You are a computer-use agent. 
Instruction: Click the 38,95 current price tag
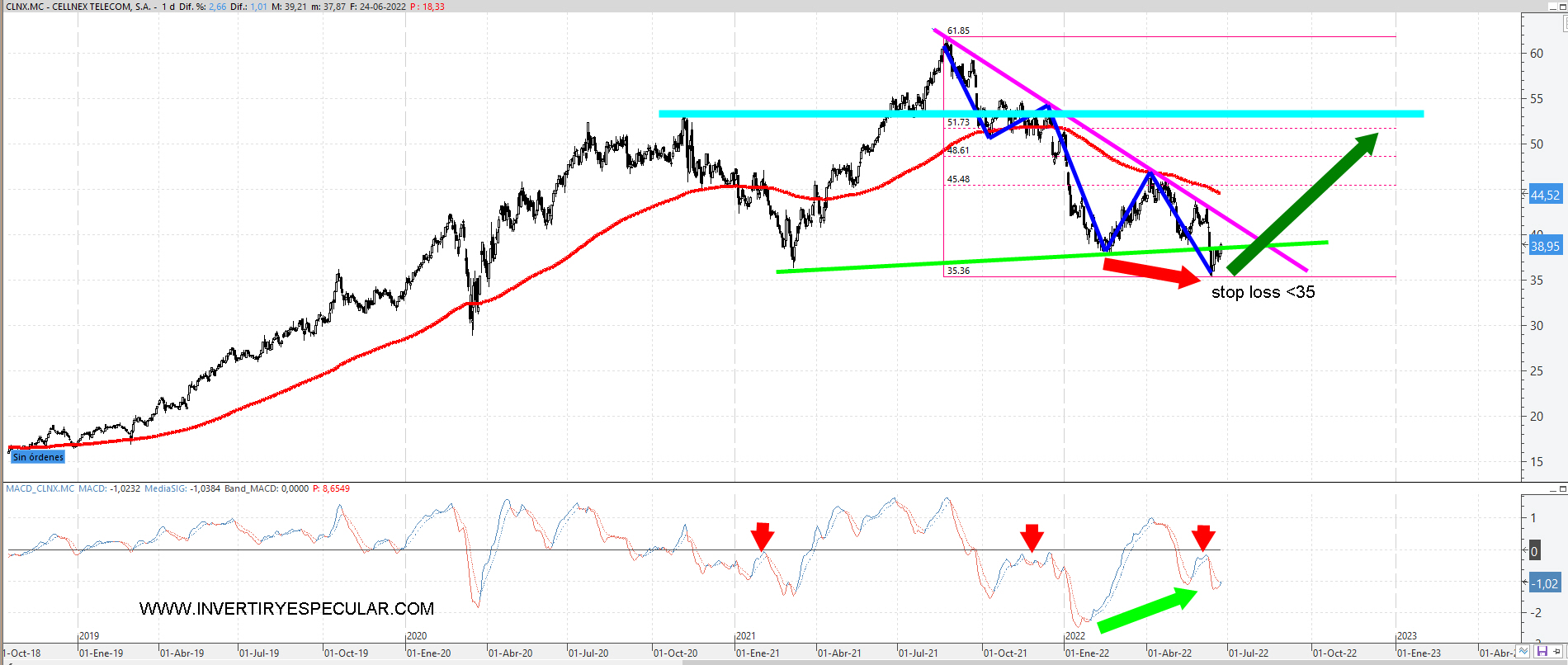click(x=1545, y=246)
